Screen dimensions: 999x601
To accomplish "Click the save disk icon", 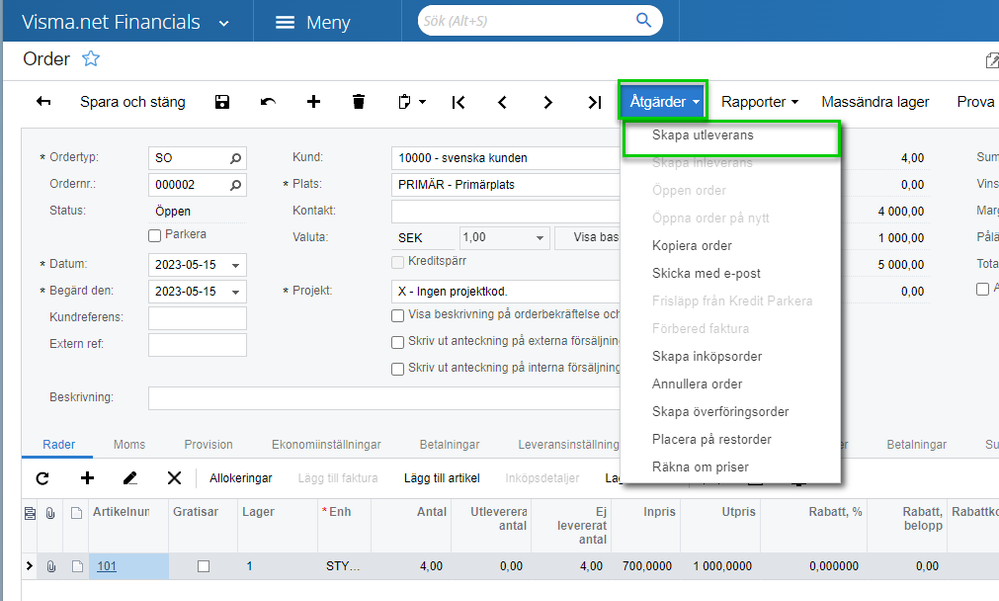I will [222, 102].
